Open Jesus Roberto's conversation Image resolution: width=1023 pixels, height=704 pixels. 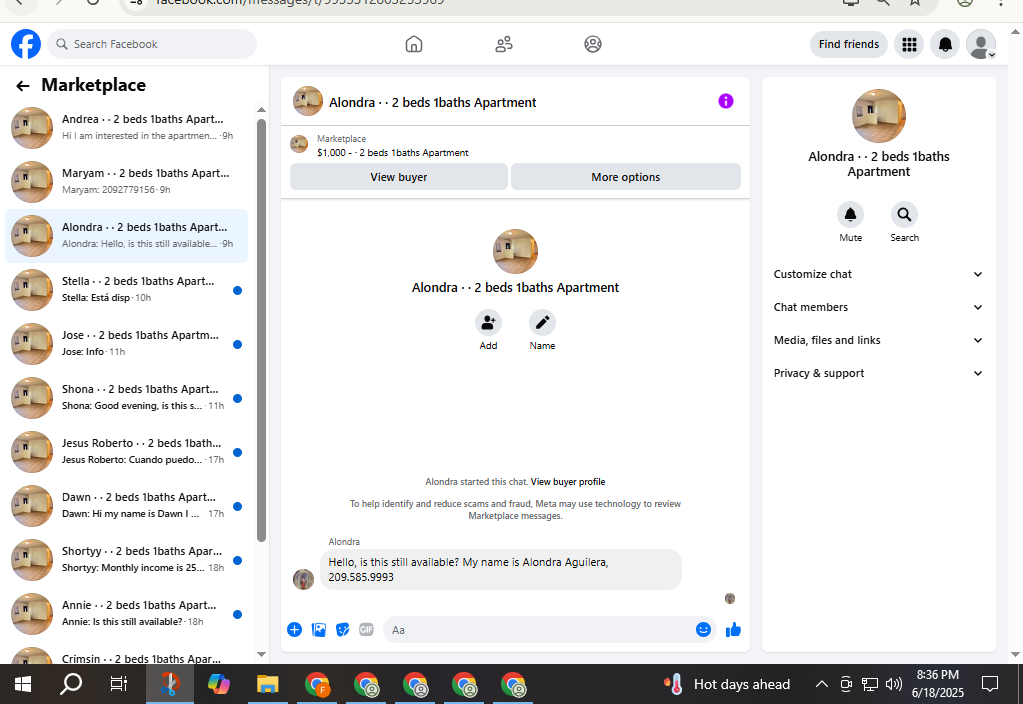127,452
